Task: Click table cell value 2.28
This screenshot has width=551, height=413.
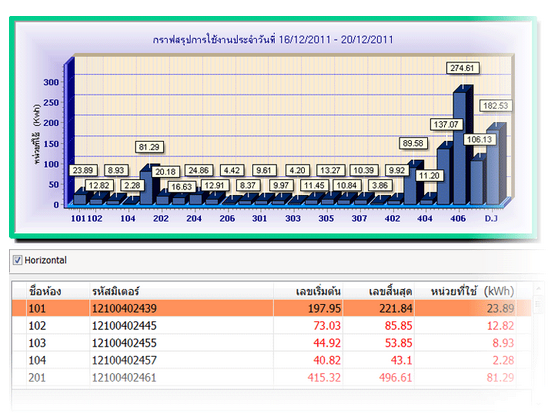Action: click(503, 360)
